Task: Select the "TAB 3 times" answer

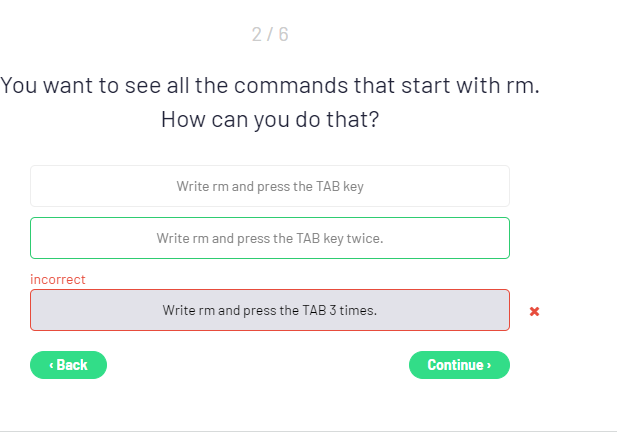Action: click(x=270, y=310)
